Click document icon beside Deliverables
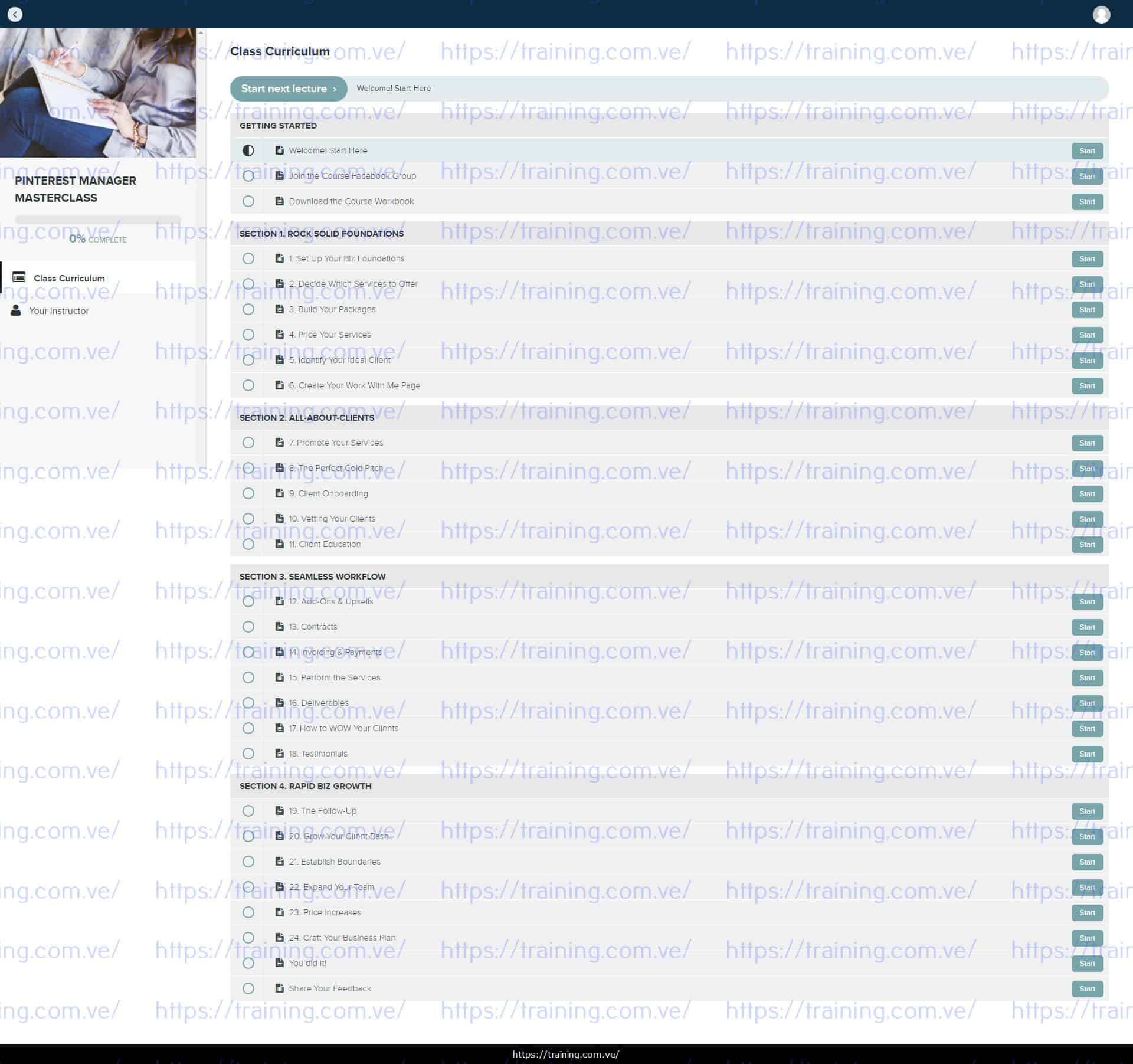 280,703
